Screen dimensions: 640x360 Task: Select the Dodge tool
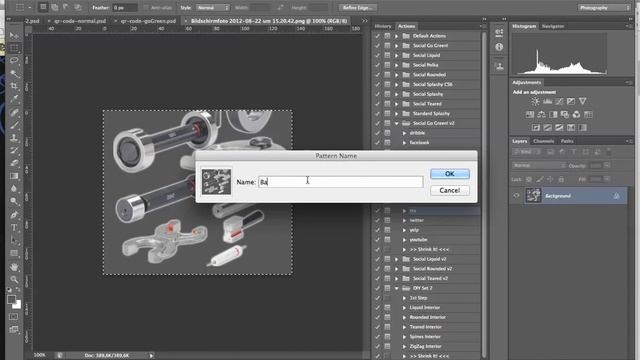pos(14,201)
